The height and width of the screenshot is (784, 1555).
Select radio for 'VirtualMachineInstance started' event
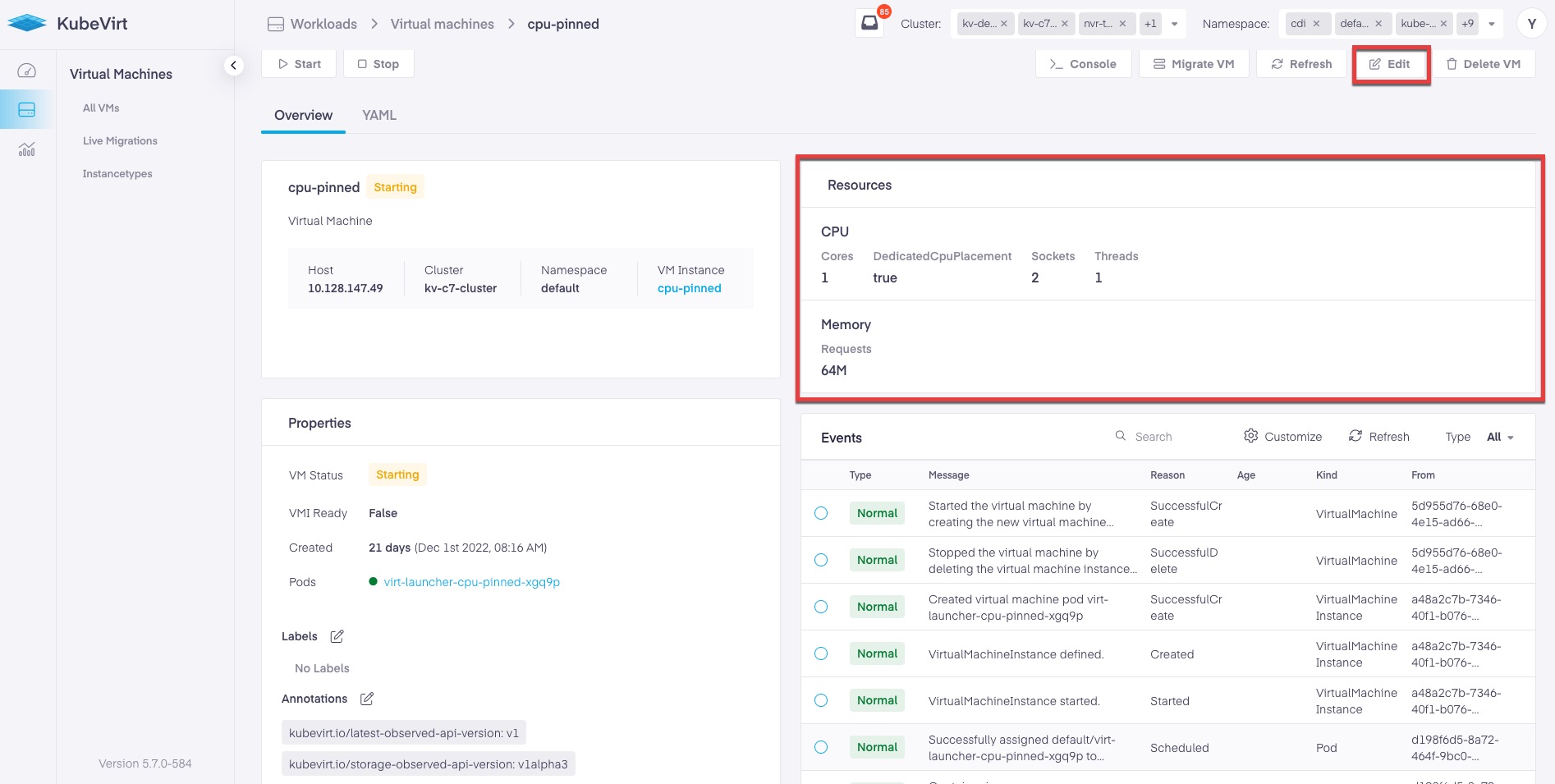pos(821,700)
